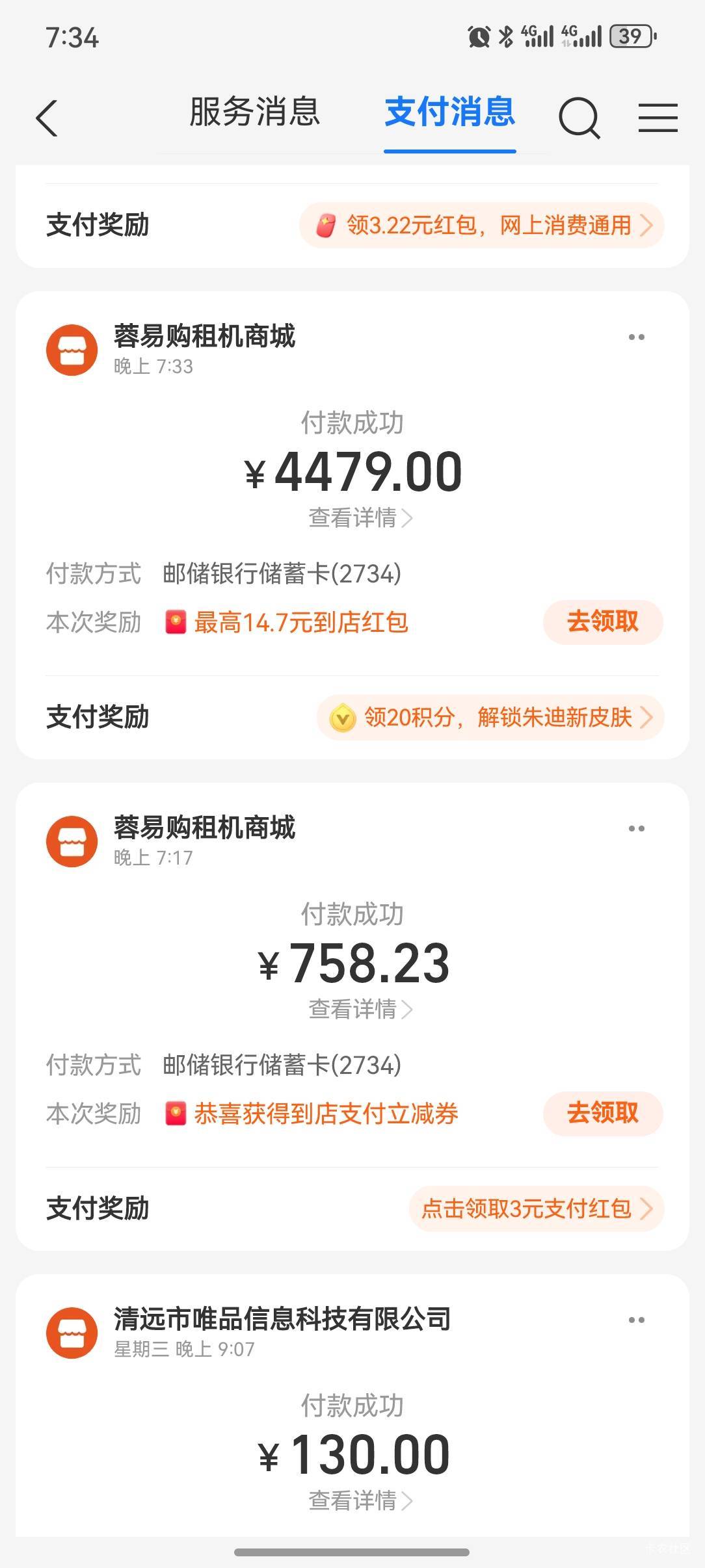Viewport: 705px width, 1568px height.
Task: Tap 去领取 for the 最高14.7元到店红包 reward
Action: (x=602, y=622)
